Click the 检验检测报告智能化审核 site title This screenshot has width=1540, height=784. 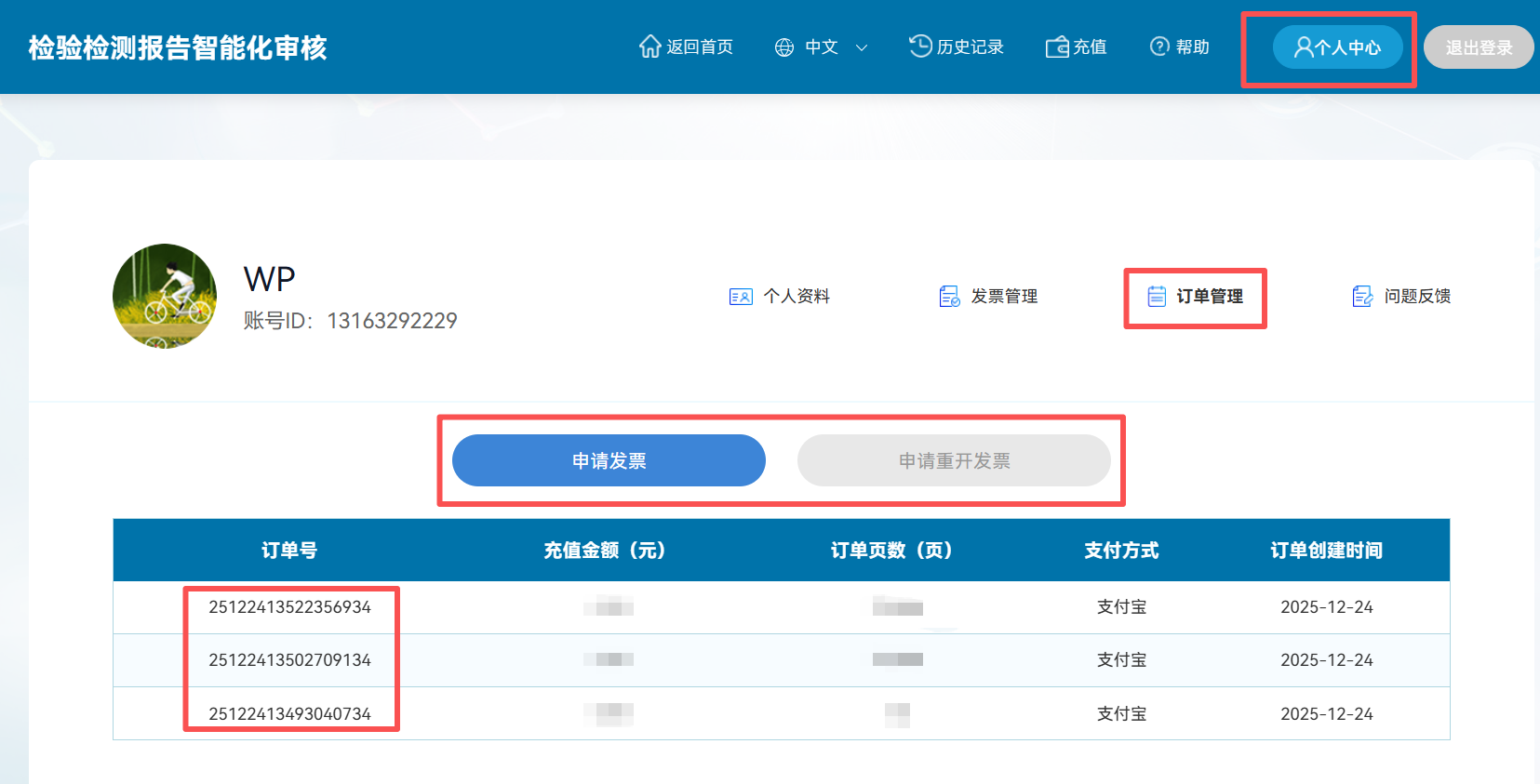pos(178,47)
